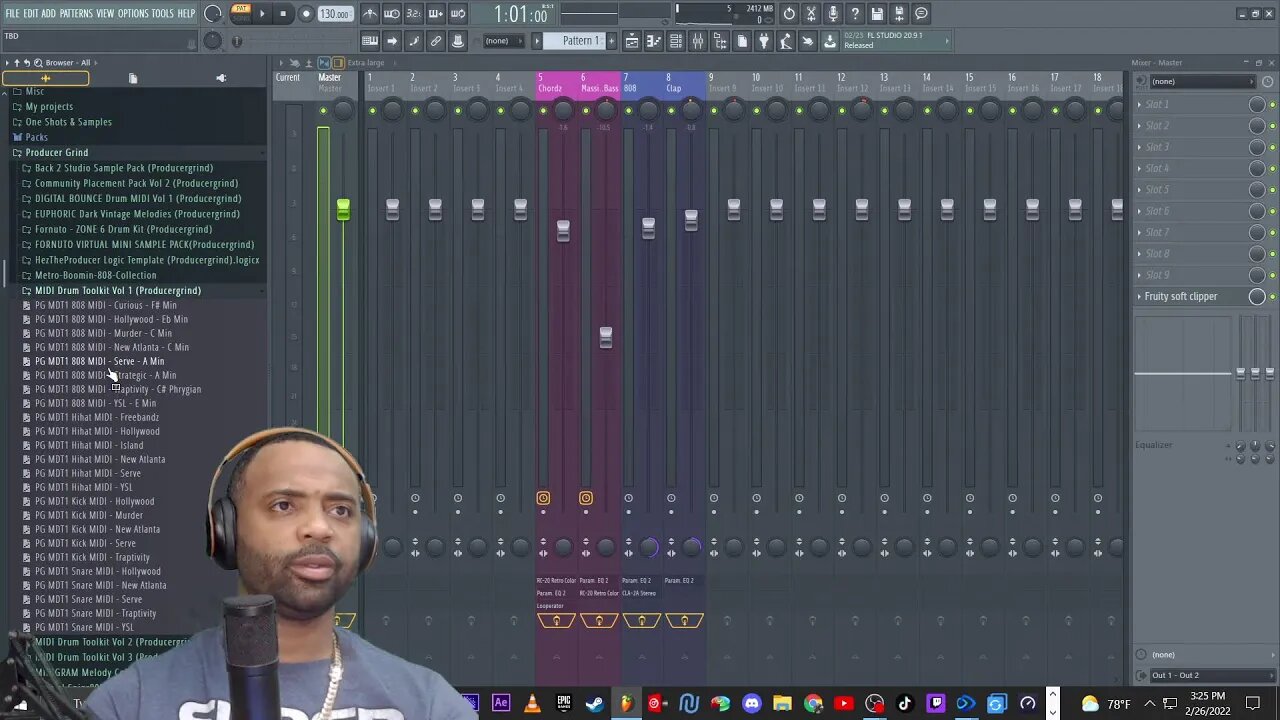The width and height of the screenshot is (1280, 720).
Task: Click the Render/export icon
Action: pyautogui.click(x=899, y=14)
